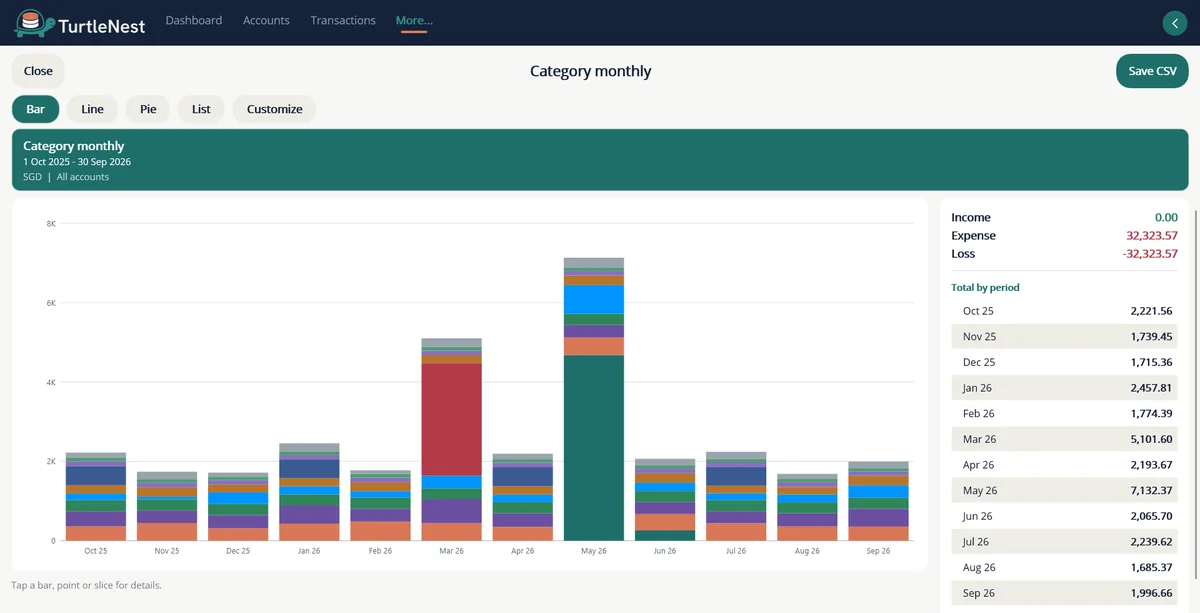Click the Oct 25 period total row
The height and width of the screenshot is (613, 1200).
pyautogui.click(x=1064, y=311)
